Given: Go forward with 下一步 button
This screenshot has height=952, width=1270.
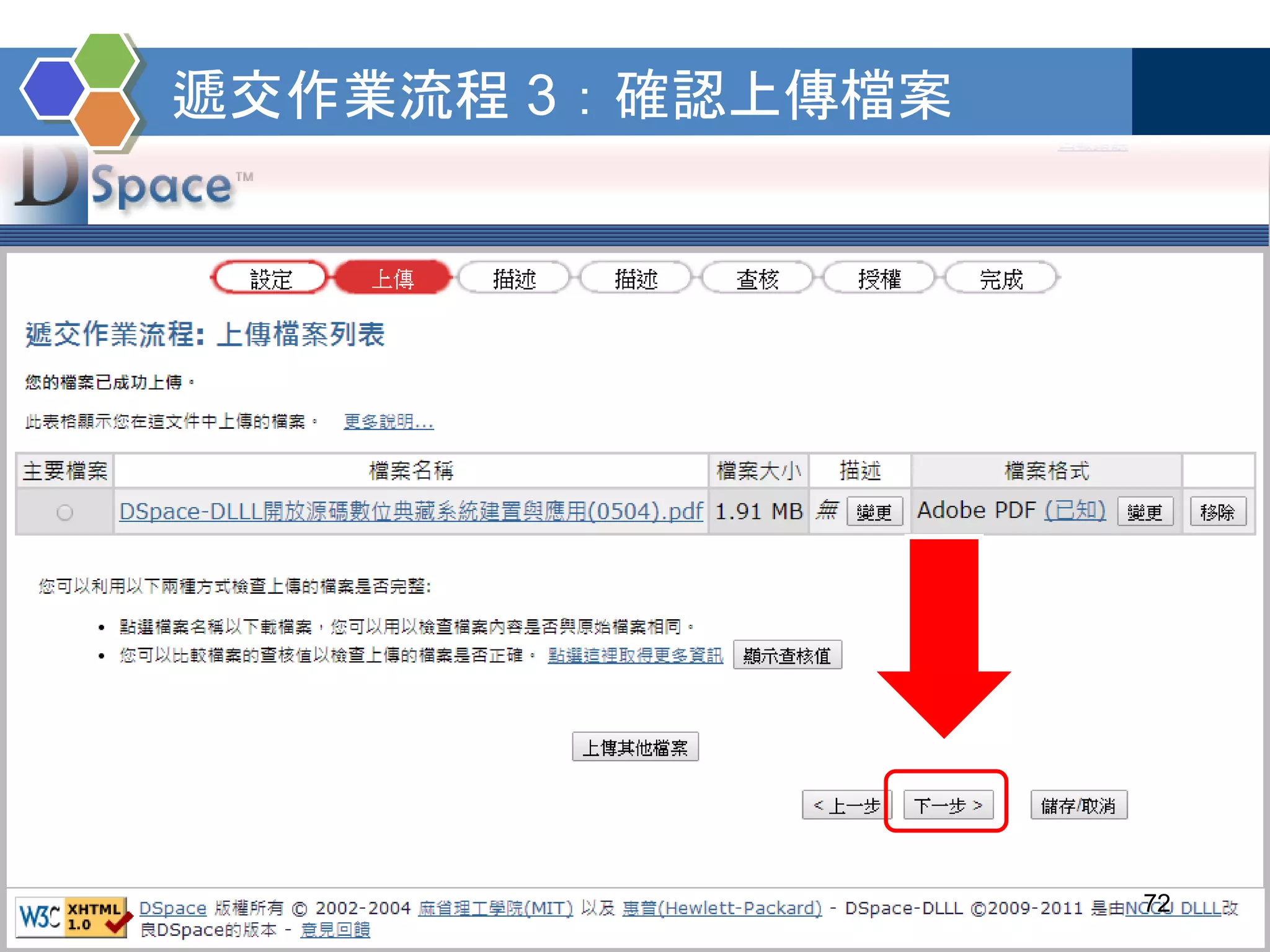Looking at the screenshot, I should coord(948,805).
